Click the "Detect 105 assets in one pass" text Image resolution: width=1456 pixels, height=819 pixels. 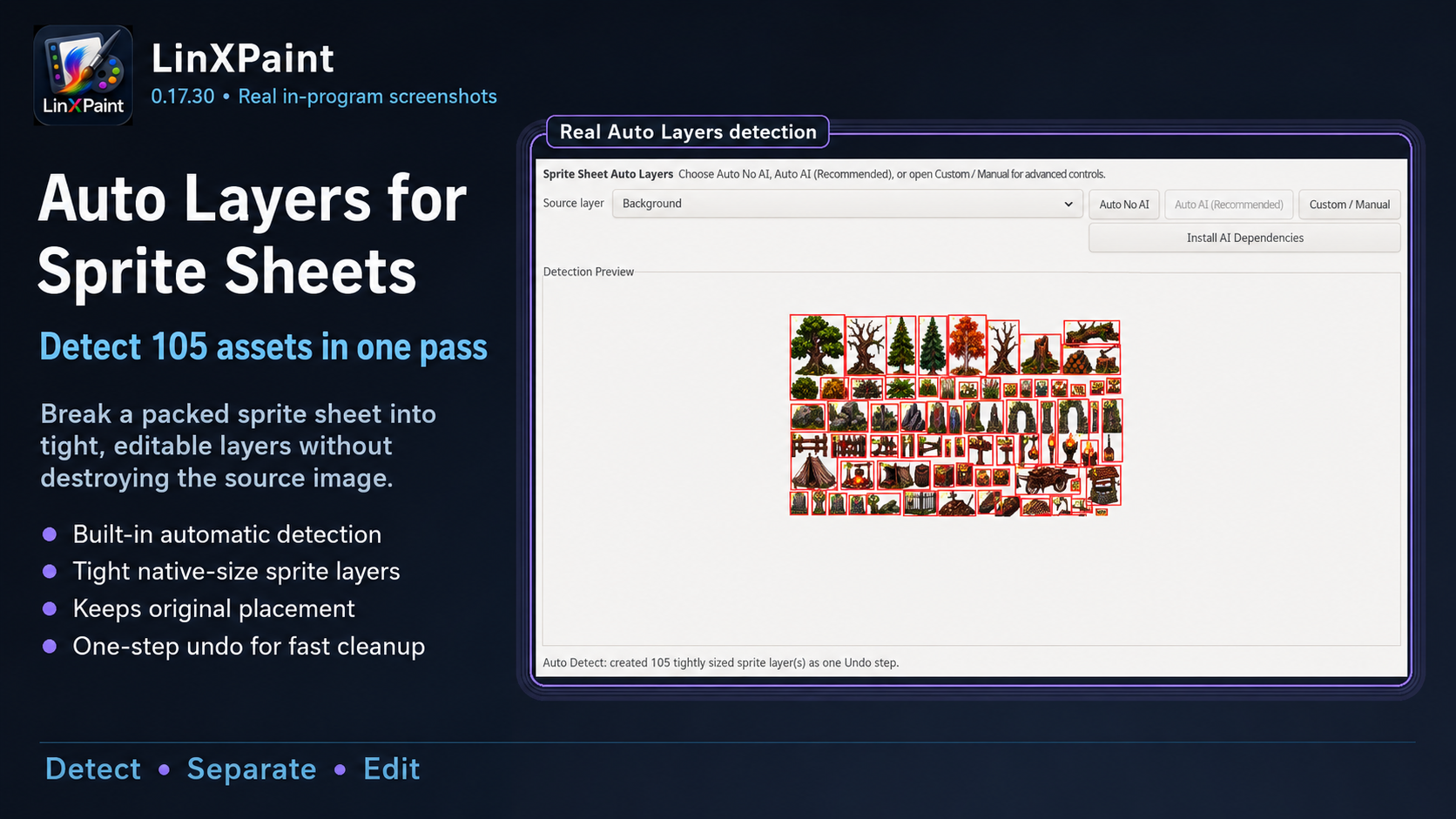click(264, 347)
